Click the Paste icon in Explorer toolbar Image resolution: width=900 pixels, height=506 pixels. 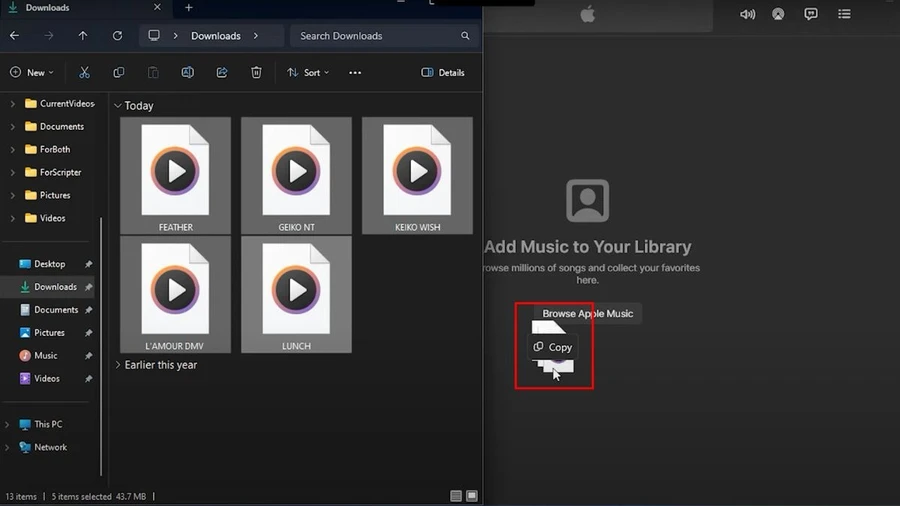(x=153, y=72)
